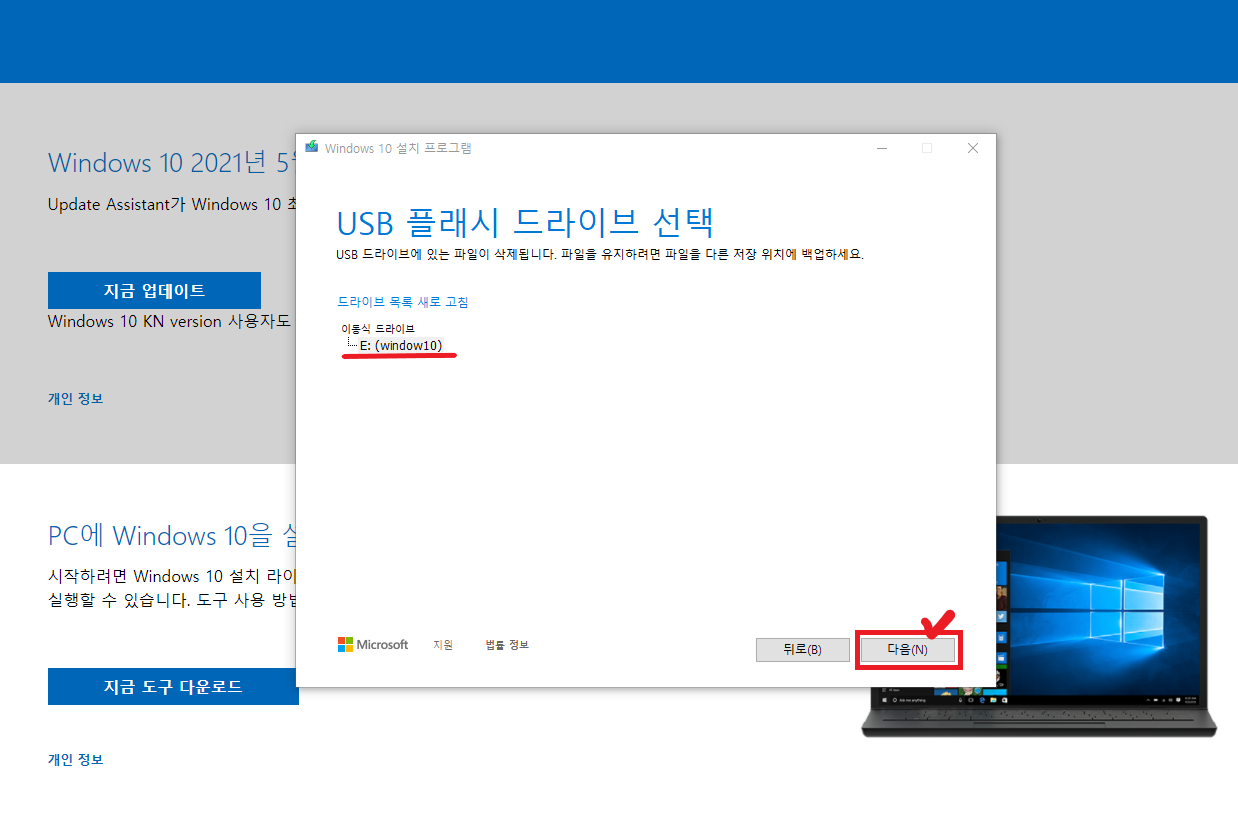Click the 지금 업데이트 button on webpage
This screenshot has width=1238, height=823.
(154, 290)
